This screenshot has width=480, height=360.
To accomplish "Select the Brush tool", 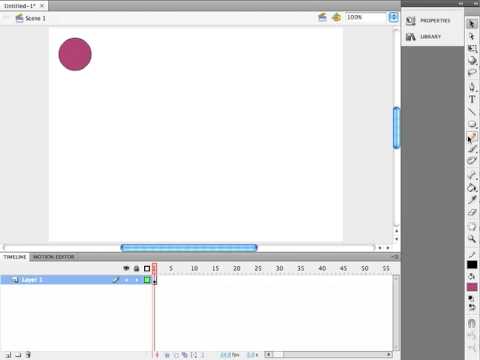I will coord(472,149).
